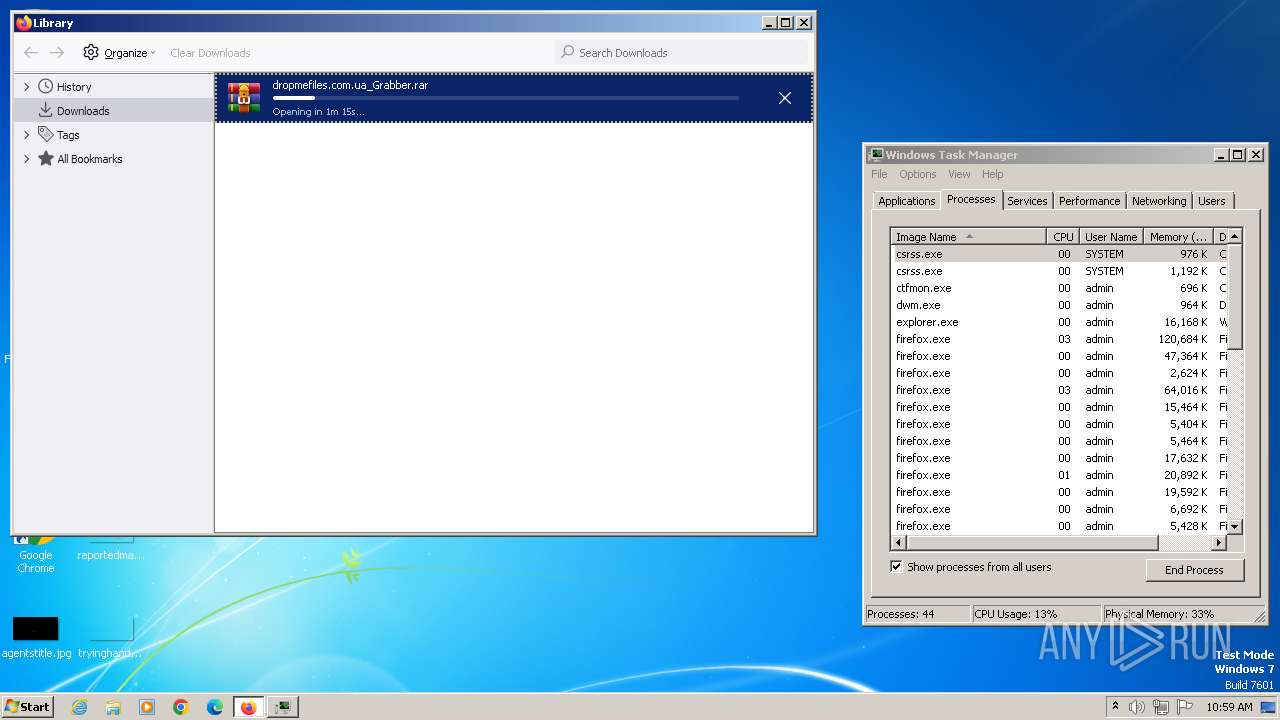
Task: Switch to the Performance tab
Action: pos(1089,201)
